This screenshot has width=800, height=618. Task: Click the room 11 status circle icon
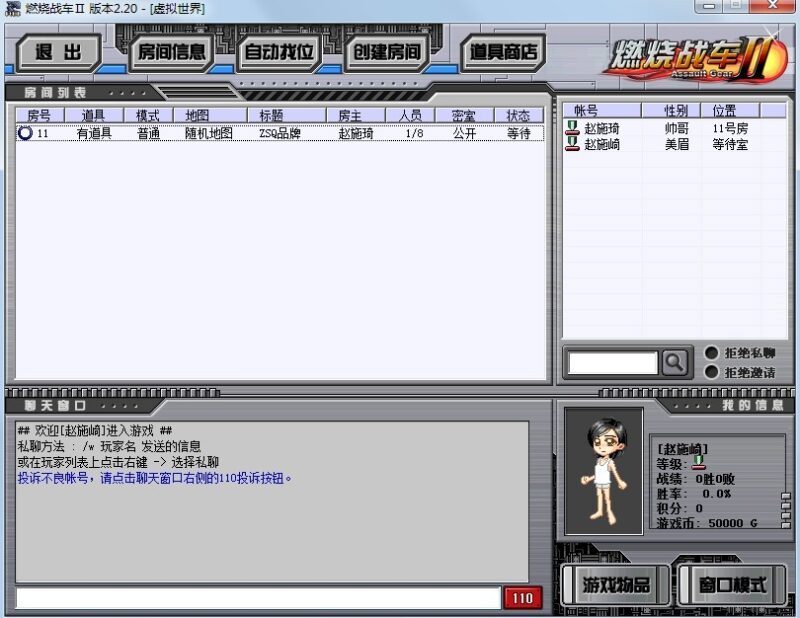pos(25,133)
